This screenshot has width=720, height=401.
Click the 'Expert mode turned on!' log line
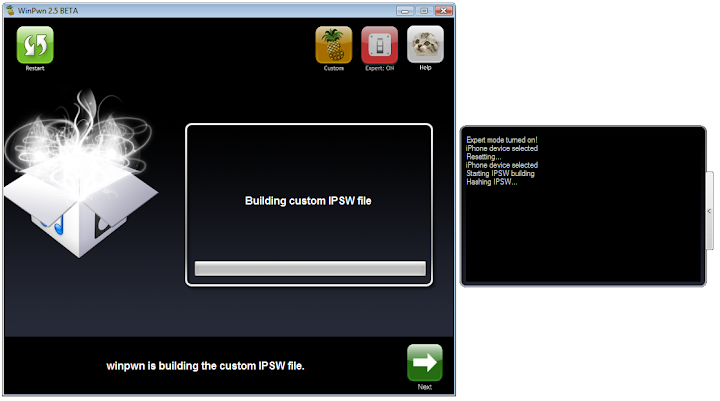point(501,140)
